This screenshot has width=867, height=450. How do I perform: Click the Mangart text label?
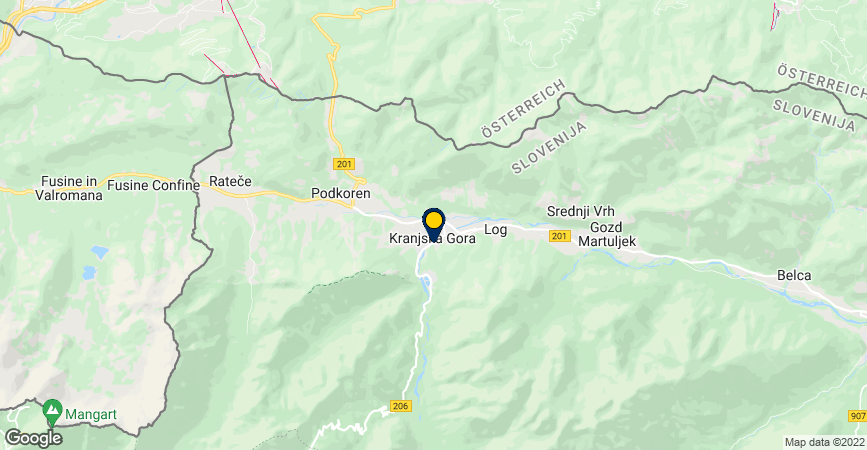click(x=91, y=414)
